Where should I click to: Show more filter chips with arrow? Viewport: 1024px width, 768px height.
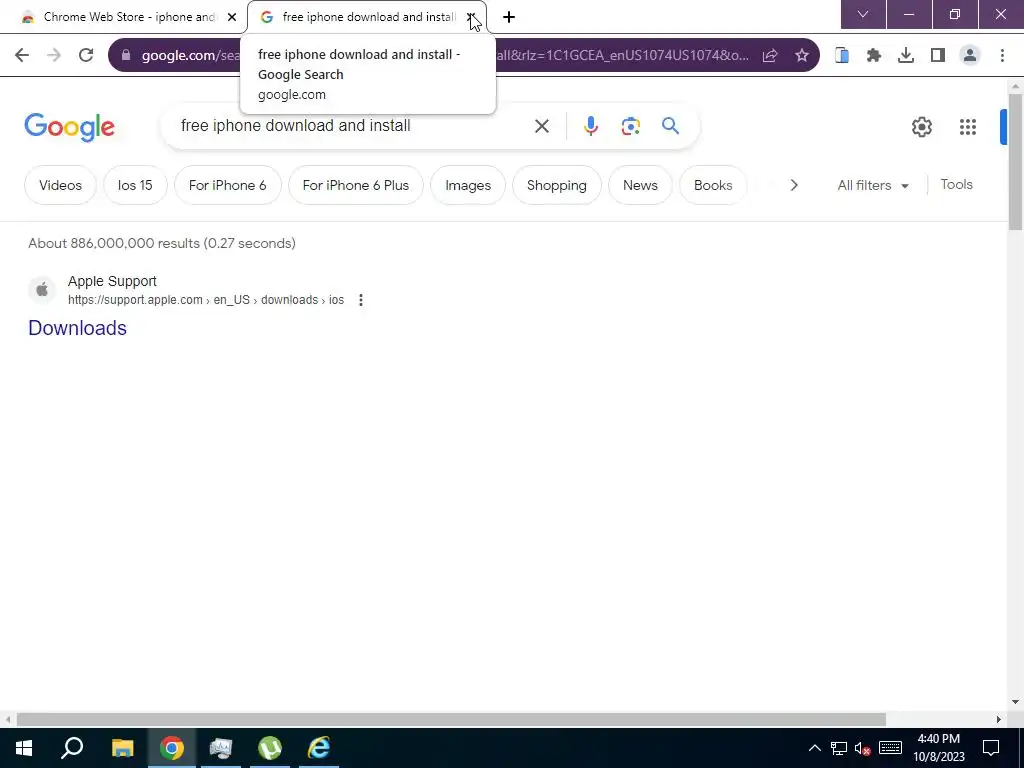[793, 185]
